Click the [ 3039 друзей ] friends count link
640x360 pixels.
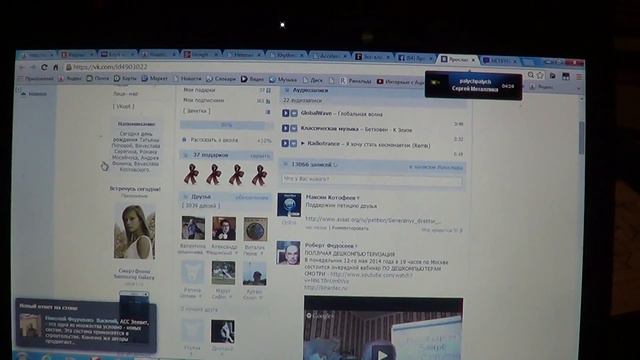[x=201, y=206]
